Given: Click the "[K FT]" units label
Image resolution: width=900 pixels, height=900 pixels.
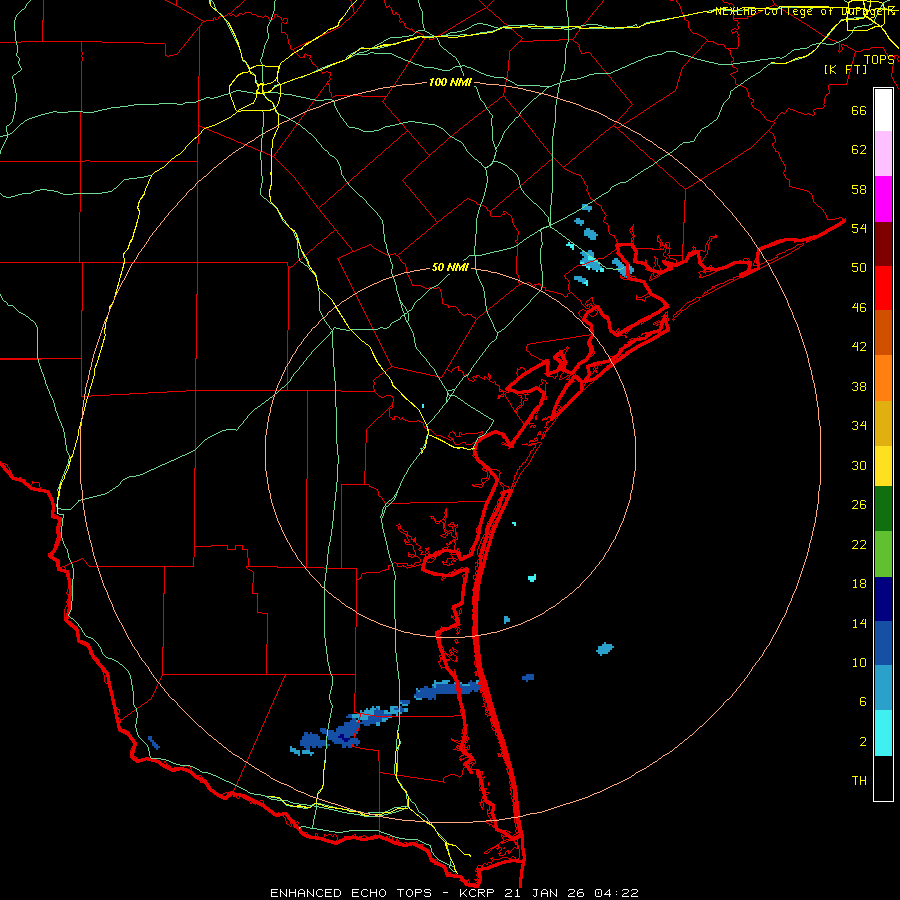Looking at the screenshot, I should coord(845,69).
